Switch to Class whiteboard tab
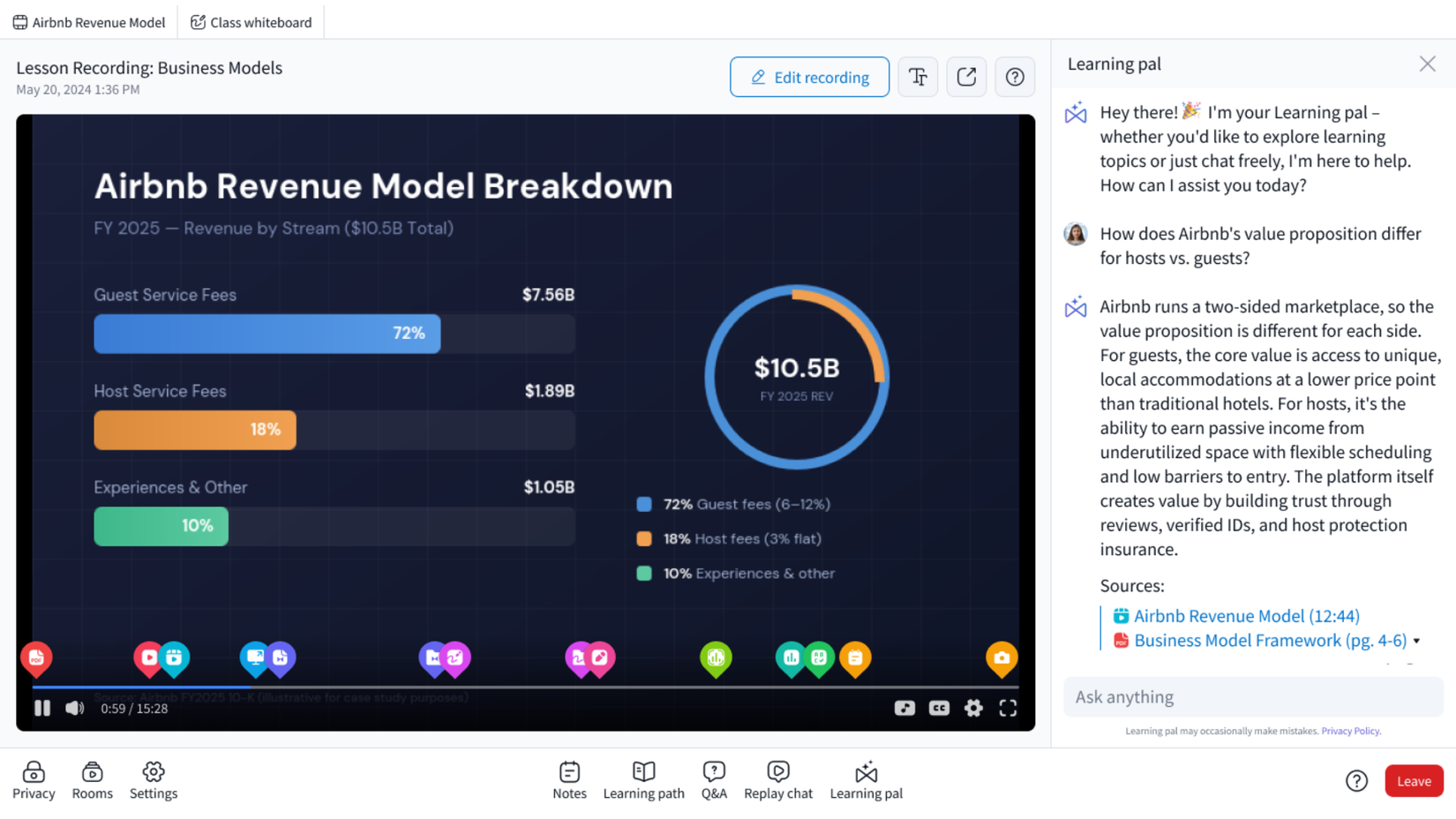Image resolution: width=1456 pixels, height=819 pixels. pos(251,22)
